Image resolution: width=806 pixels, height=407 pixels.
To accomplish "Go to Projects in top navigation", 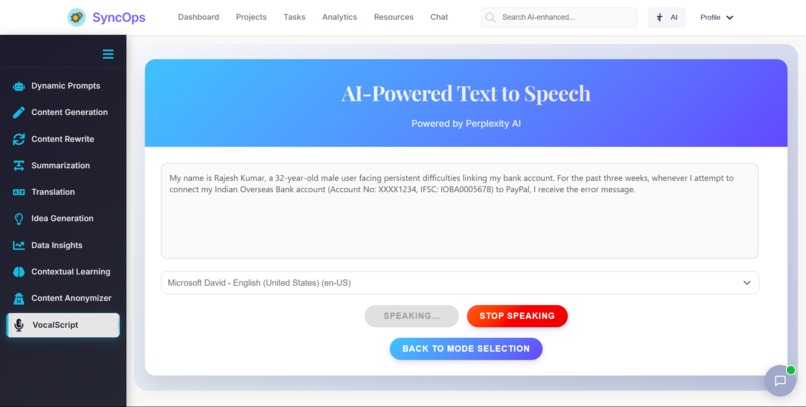I will (251, 17).
